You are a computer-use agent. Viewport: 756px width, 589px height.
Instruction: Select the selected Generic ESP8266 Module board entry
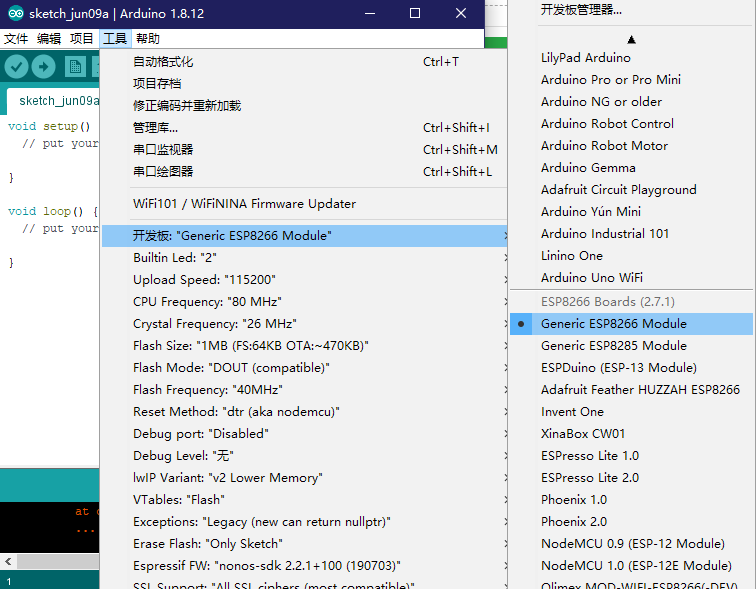(x=613, y=324)
